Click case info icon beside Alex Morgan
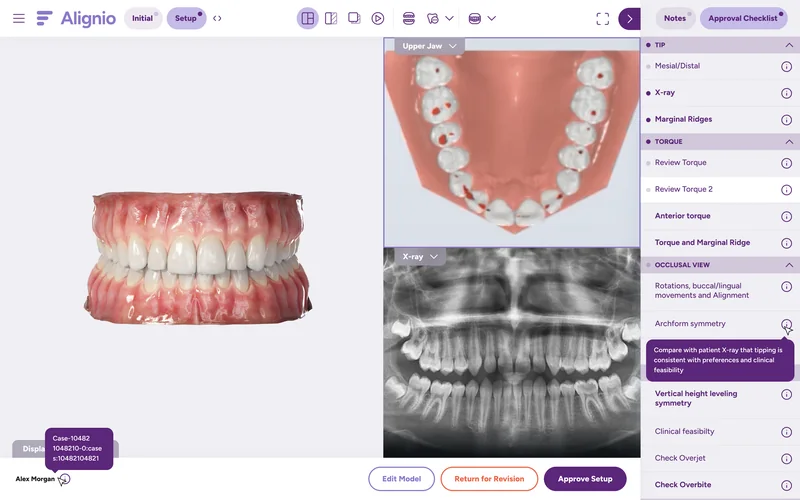This screenshot has height=500, width=800. (x=64, y=479)
